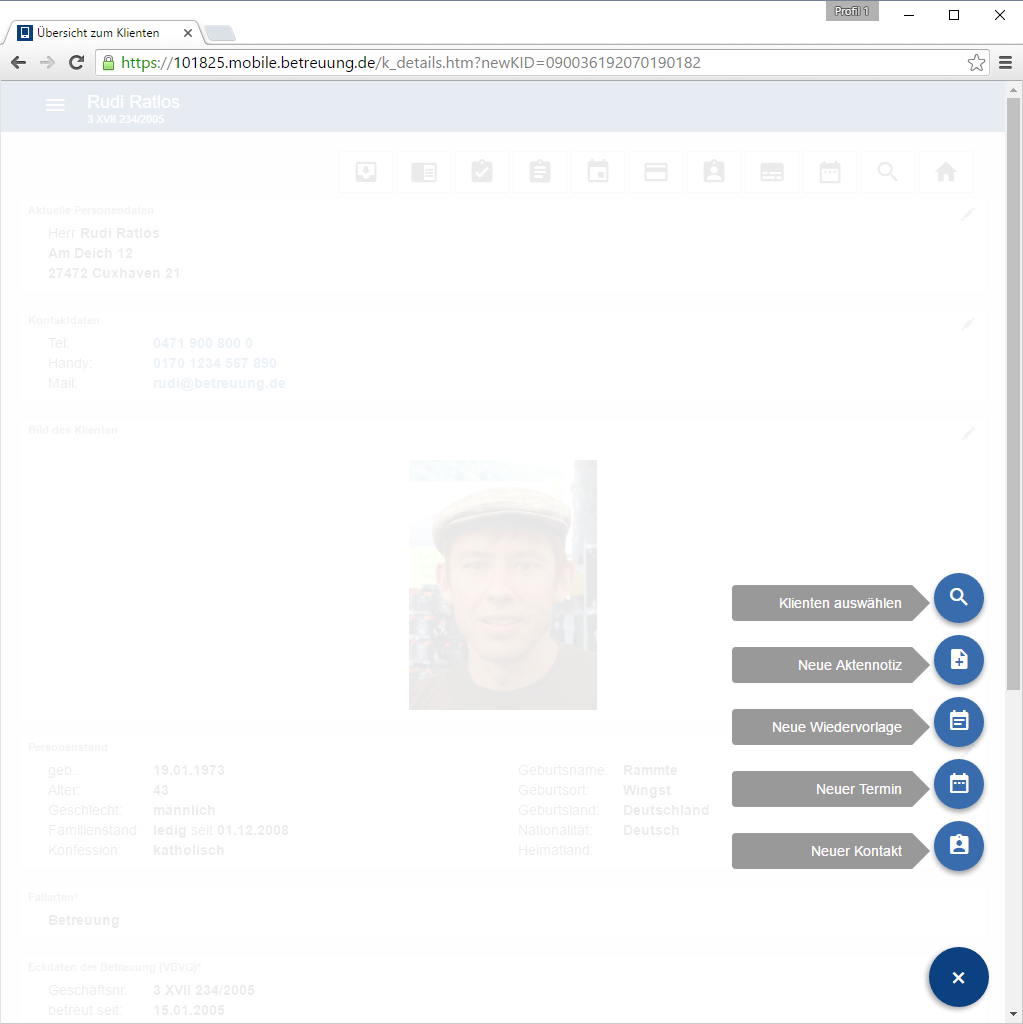Click the page's vertical scrollbar thumb
Viewport: 1023px width, 1024px height.
[x=1013, y=394]
